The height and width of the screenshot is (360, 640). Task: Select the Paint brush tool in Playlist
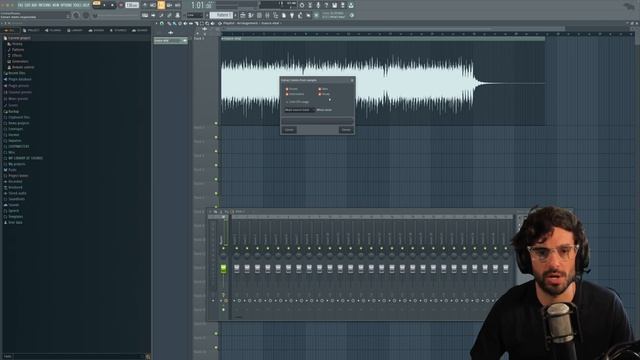[x=174, y=24]
